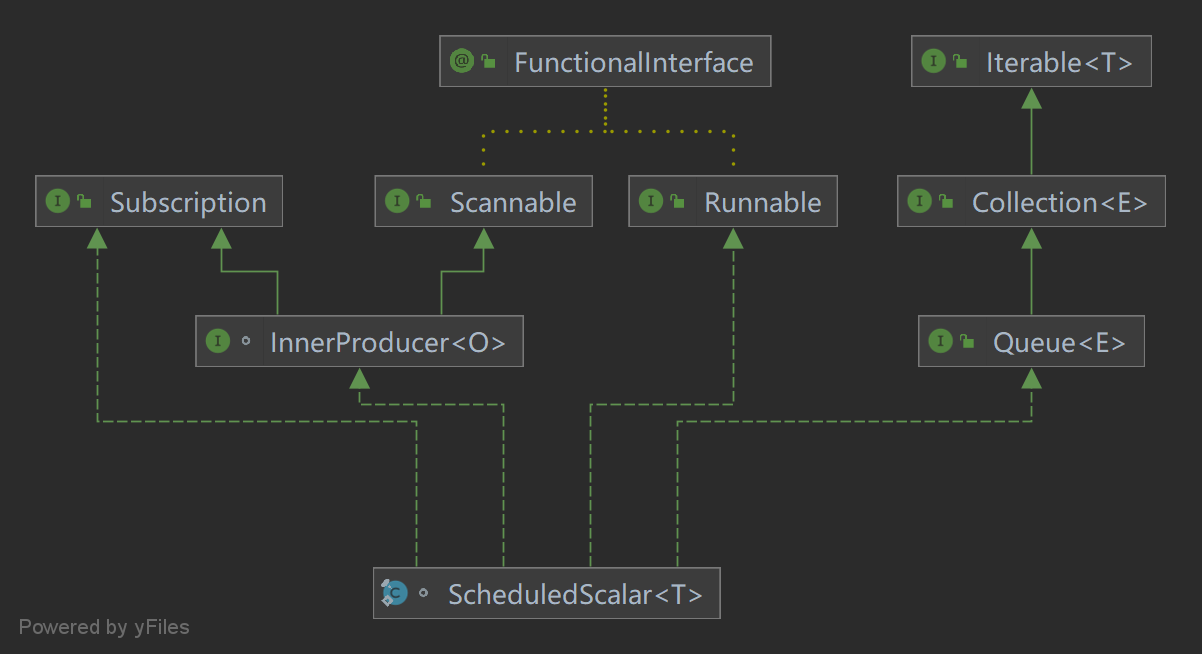Select the InnerProducer<O> node label
The width and height of the screenshot is (1202, 654).
[x=388, y=342]
